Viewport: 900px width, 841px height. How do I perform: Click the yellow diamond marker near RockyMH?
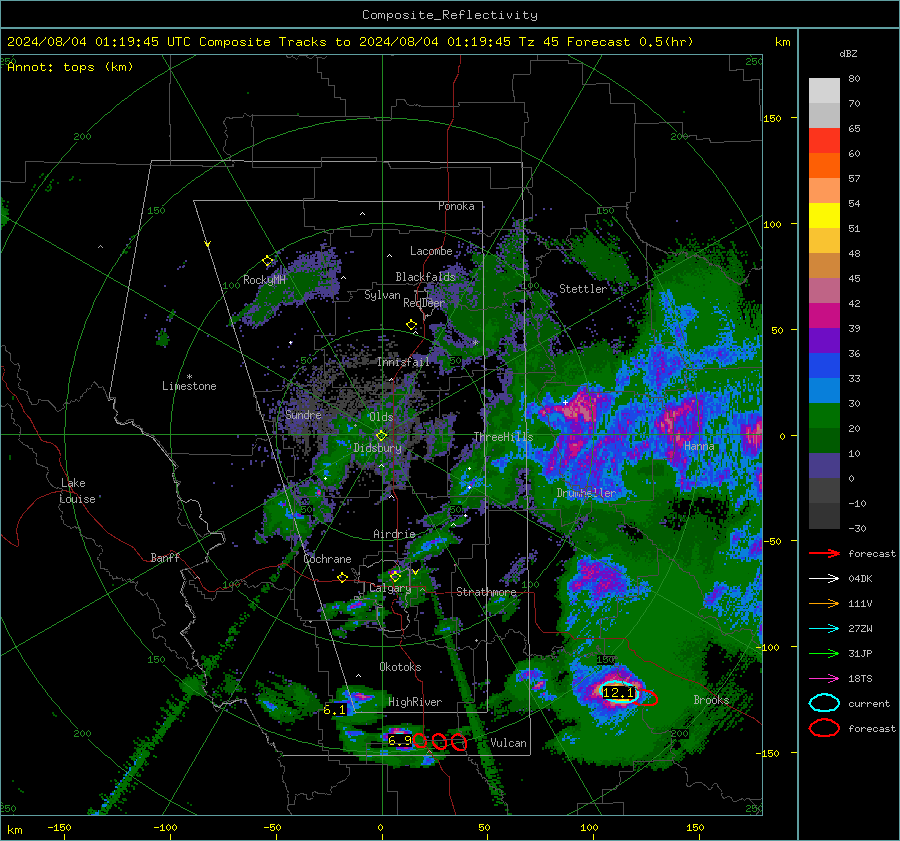pyautogui.click(x=267, y=261)
